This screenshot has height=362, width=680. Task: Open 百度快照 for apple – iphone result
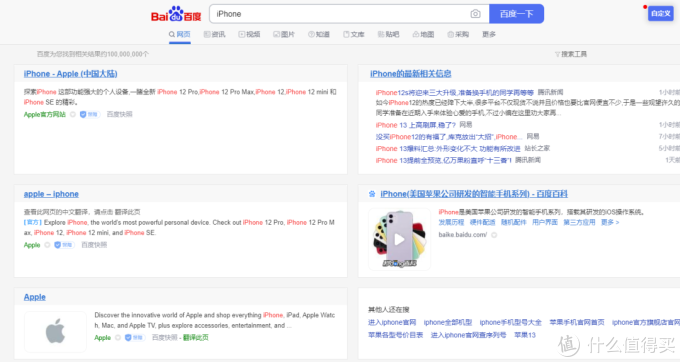point(94,245)
